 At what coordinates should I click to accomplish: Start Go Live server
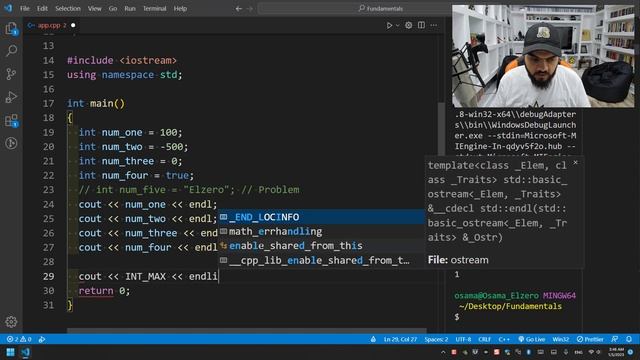pyautogui.click(x=531, y=339)
